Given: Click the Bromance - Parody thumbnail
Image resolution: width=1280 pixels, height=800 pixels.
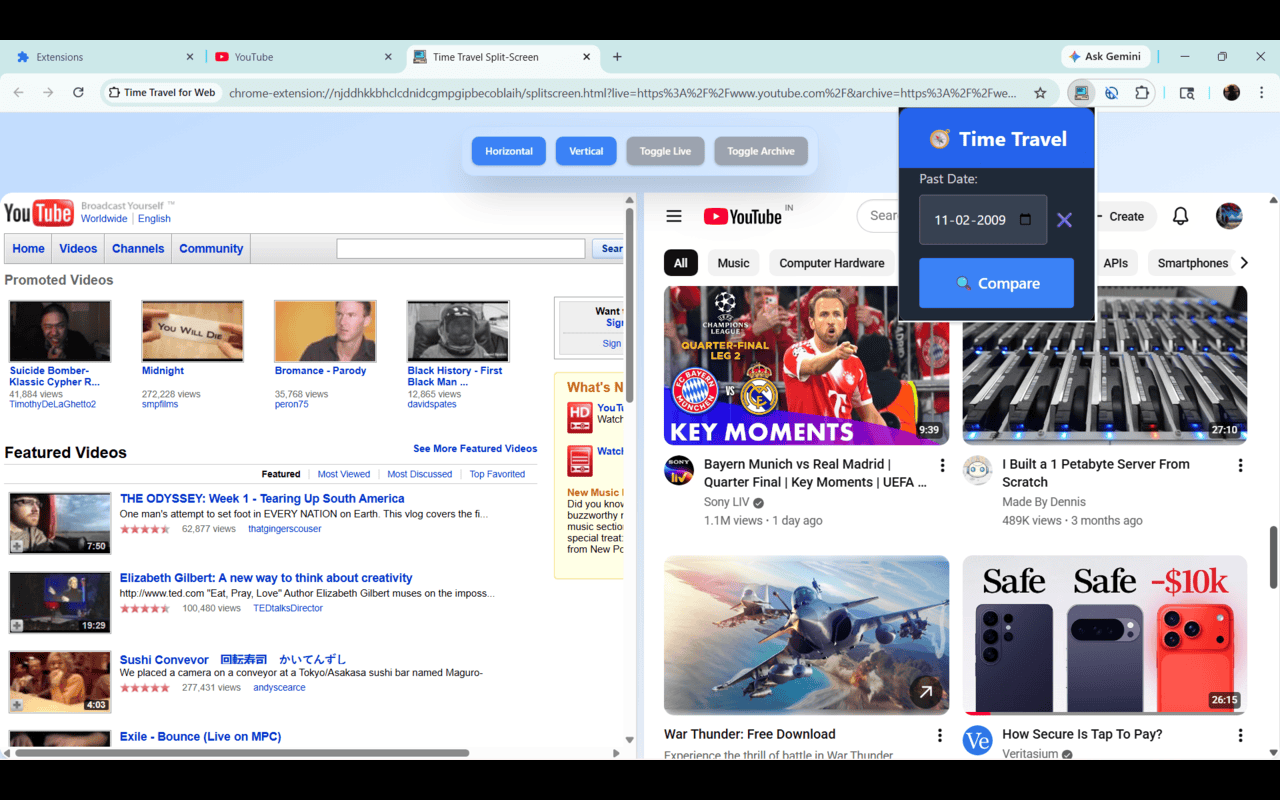Looking at the screenshot, I should (325, 331).
